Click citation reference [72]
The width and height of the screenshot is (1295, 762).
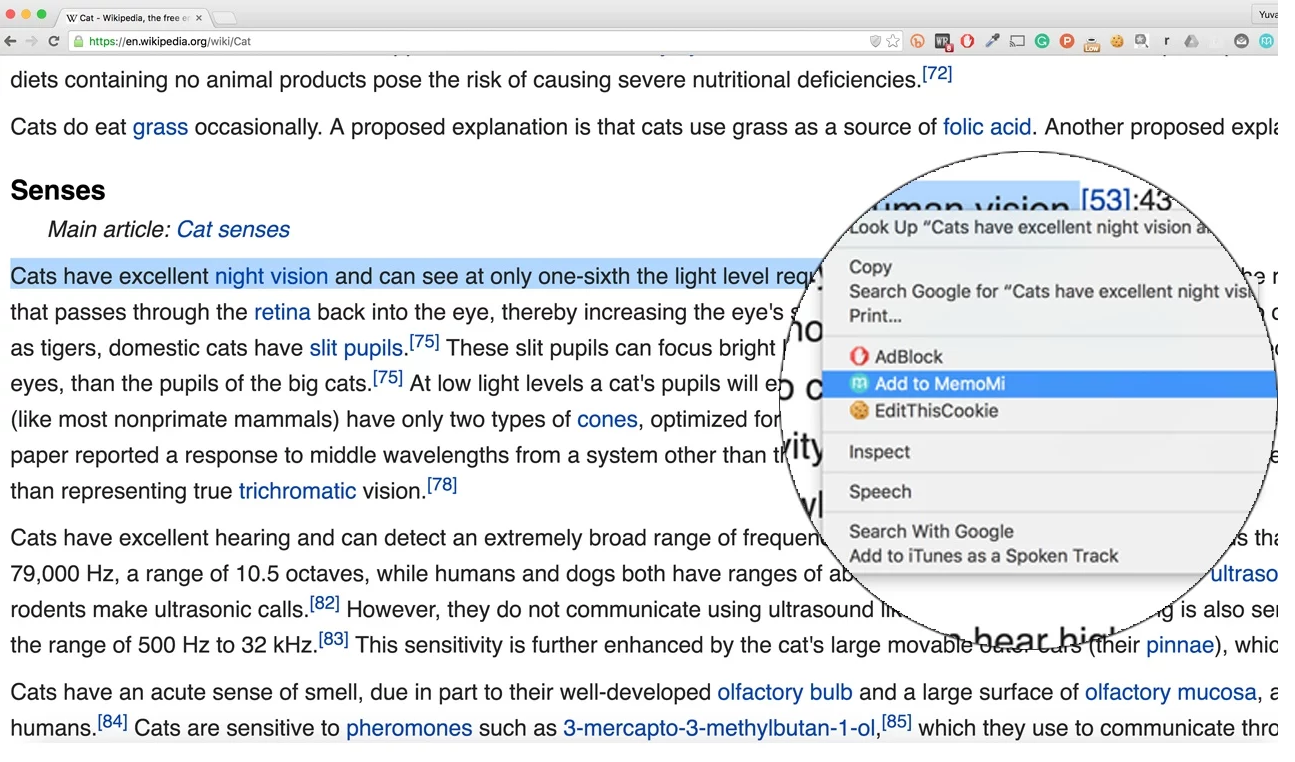(x=937, y=73)
